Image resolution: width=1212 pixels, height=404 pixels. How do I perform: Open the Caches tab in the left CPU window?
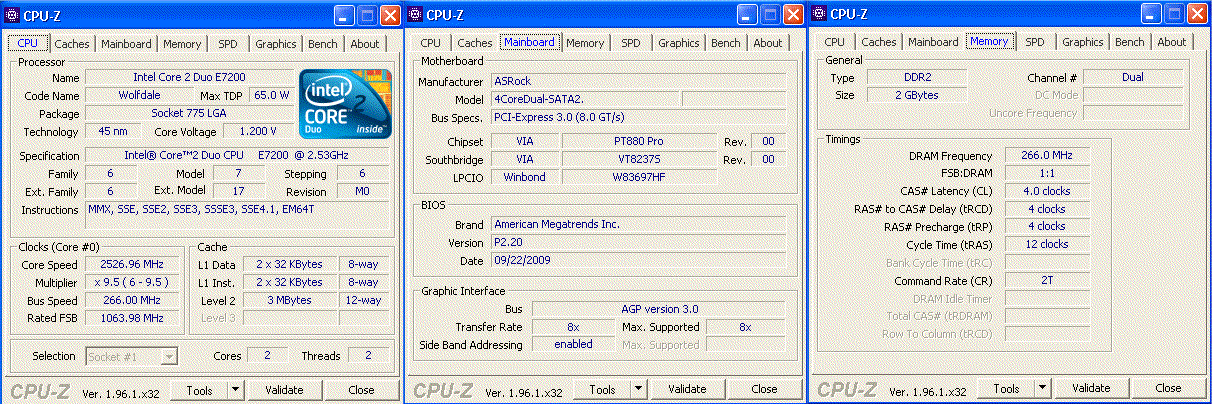72,44
